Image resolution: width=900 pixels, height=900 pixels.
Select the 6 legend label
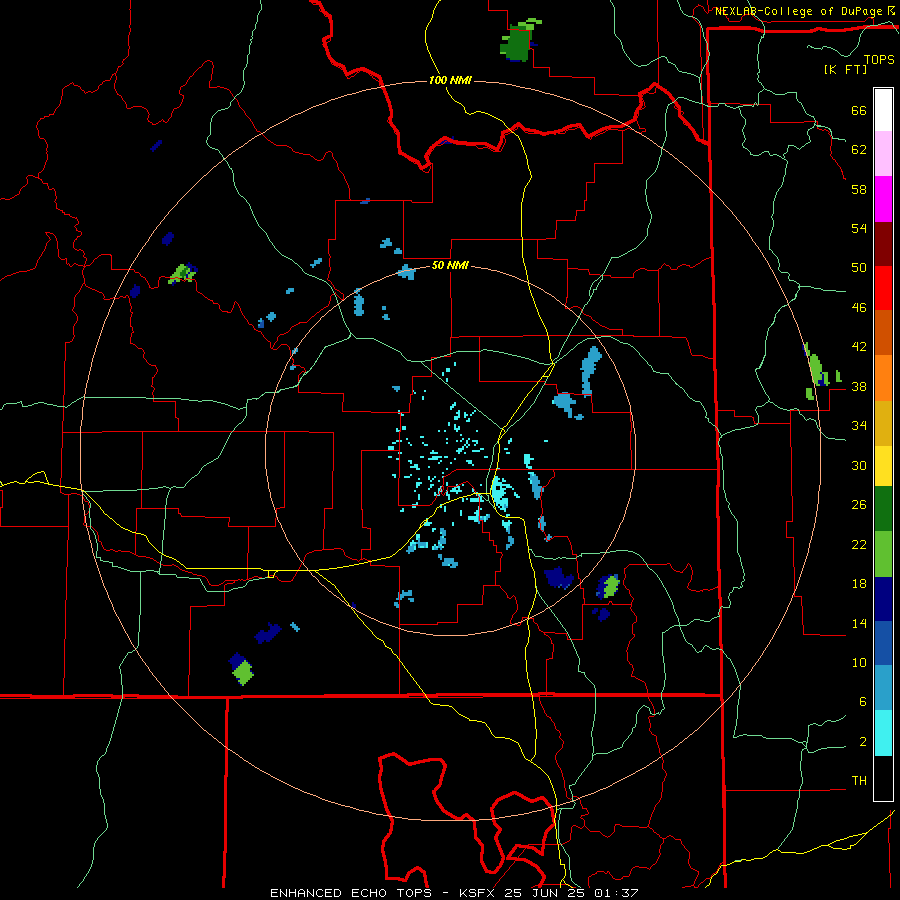coord(863,702)
